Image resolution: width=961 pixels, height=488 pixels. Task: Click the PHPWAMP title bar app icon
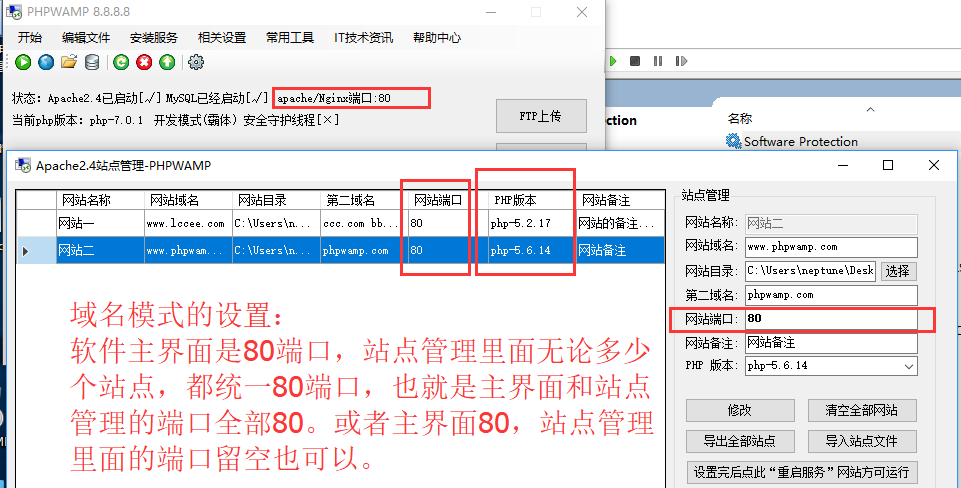point(13,12)
